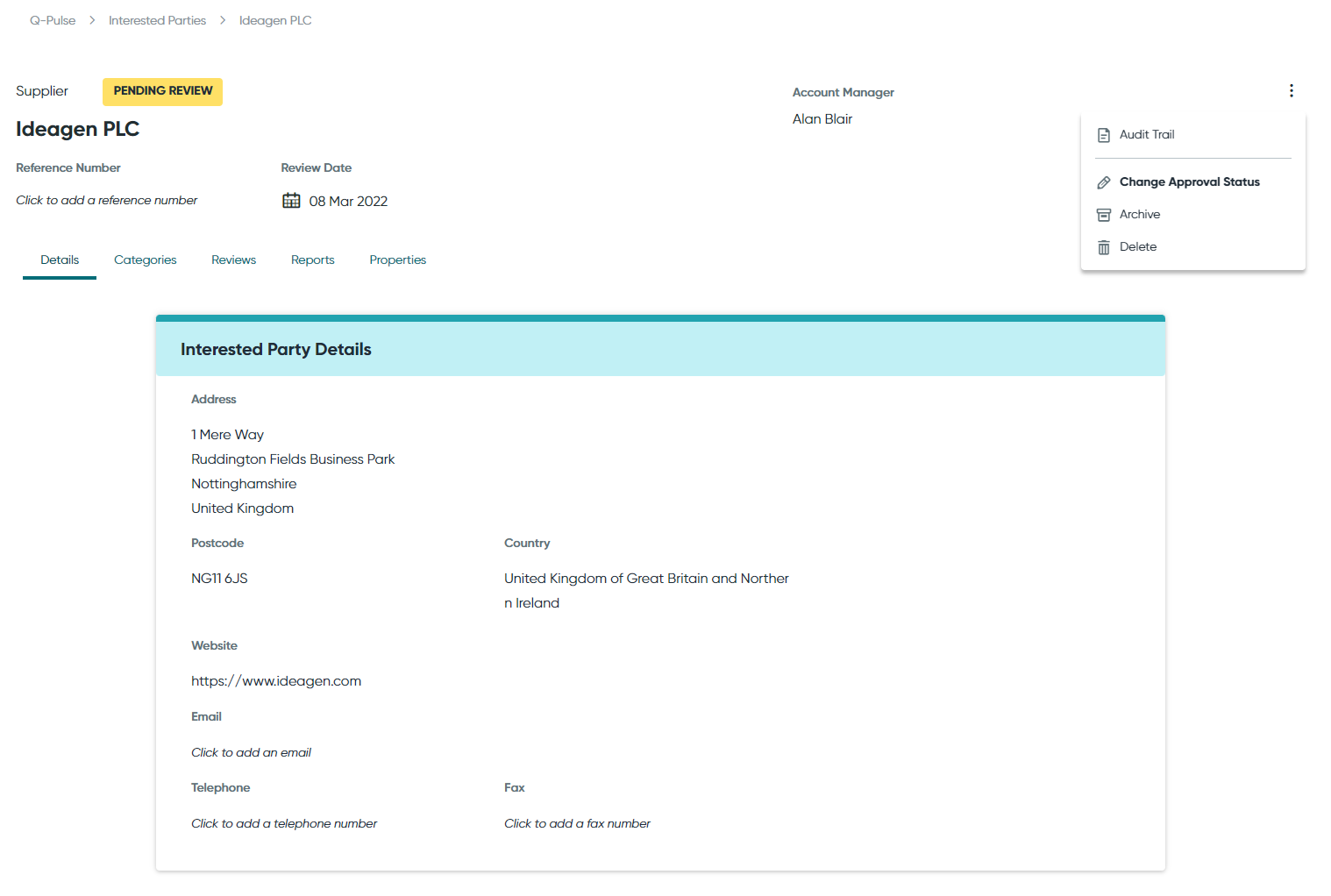Click the Delete trash can icon
The height and width of the screenshot is (896, 1331).
(x=1104, y=247)
